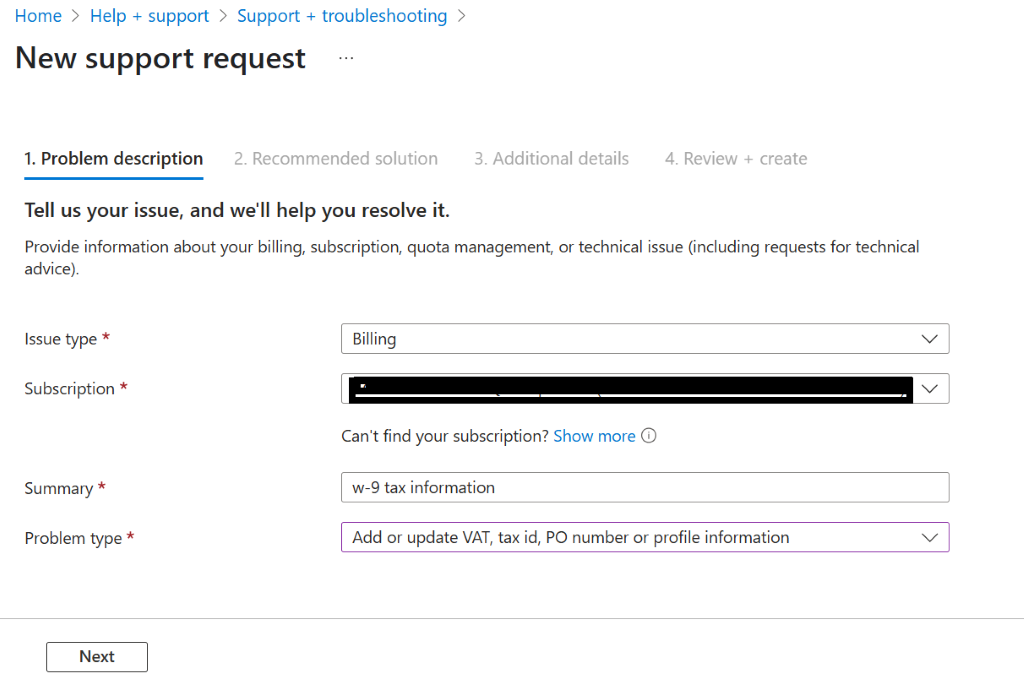Navigate to Home breadcrumb
This screenshot has height=680, width=1024.
39,16
